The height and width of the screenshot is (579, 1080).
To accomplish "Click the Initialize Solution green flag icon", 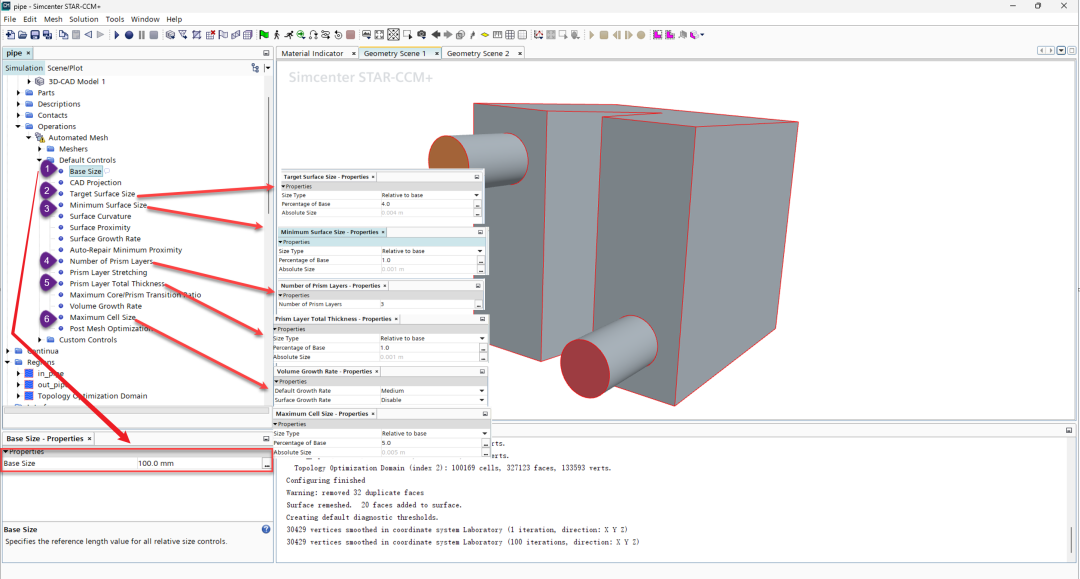I will click(264, 34).
